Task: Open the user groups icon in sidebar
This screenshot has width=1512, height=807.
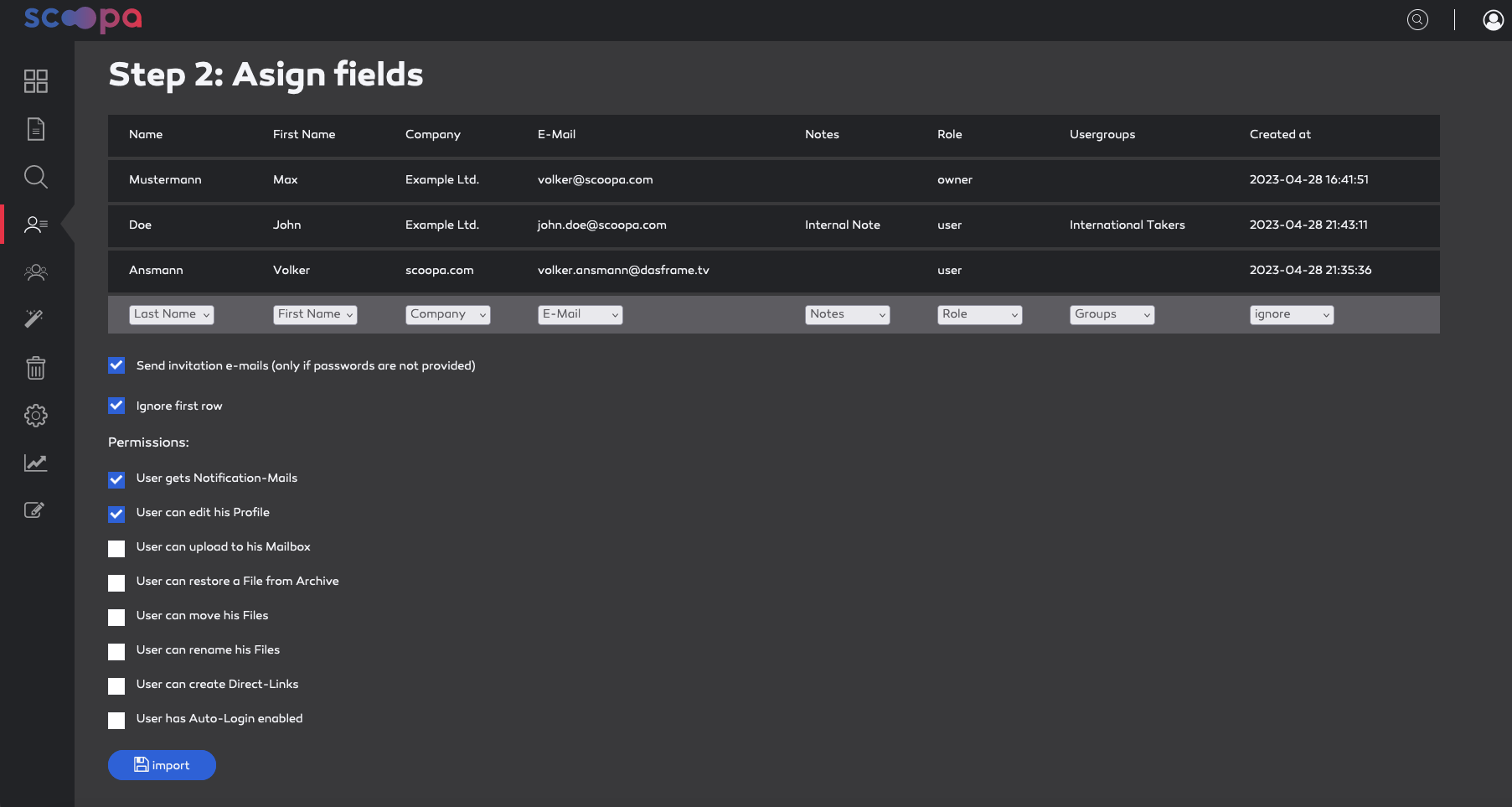Action: [36, 272]
